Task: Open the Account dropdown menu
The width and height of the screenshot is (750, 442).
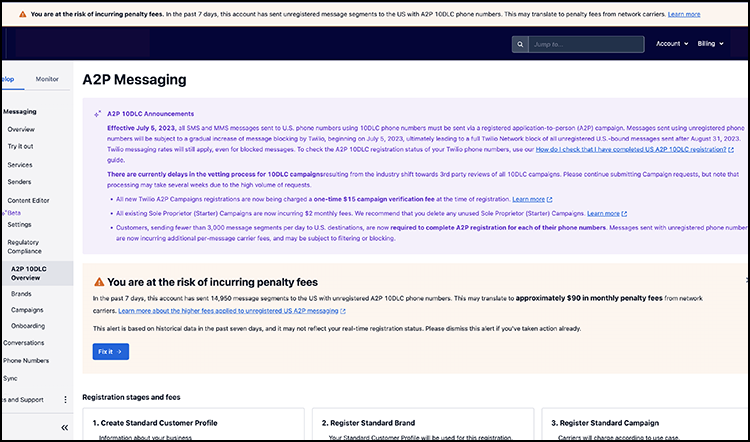Action: pos(672,44)
